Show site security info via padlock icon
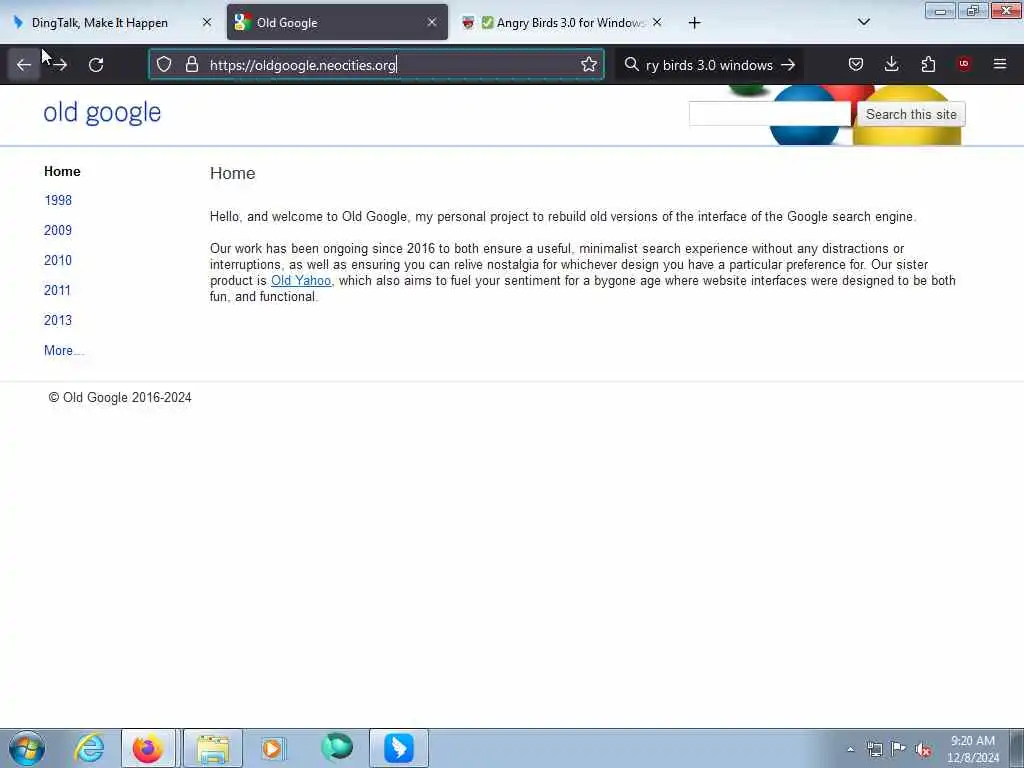 [x=191, y=65]
